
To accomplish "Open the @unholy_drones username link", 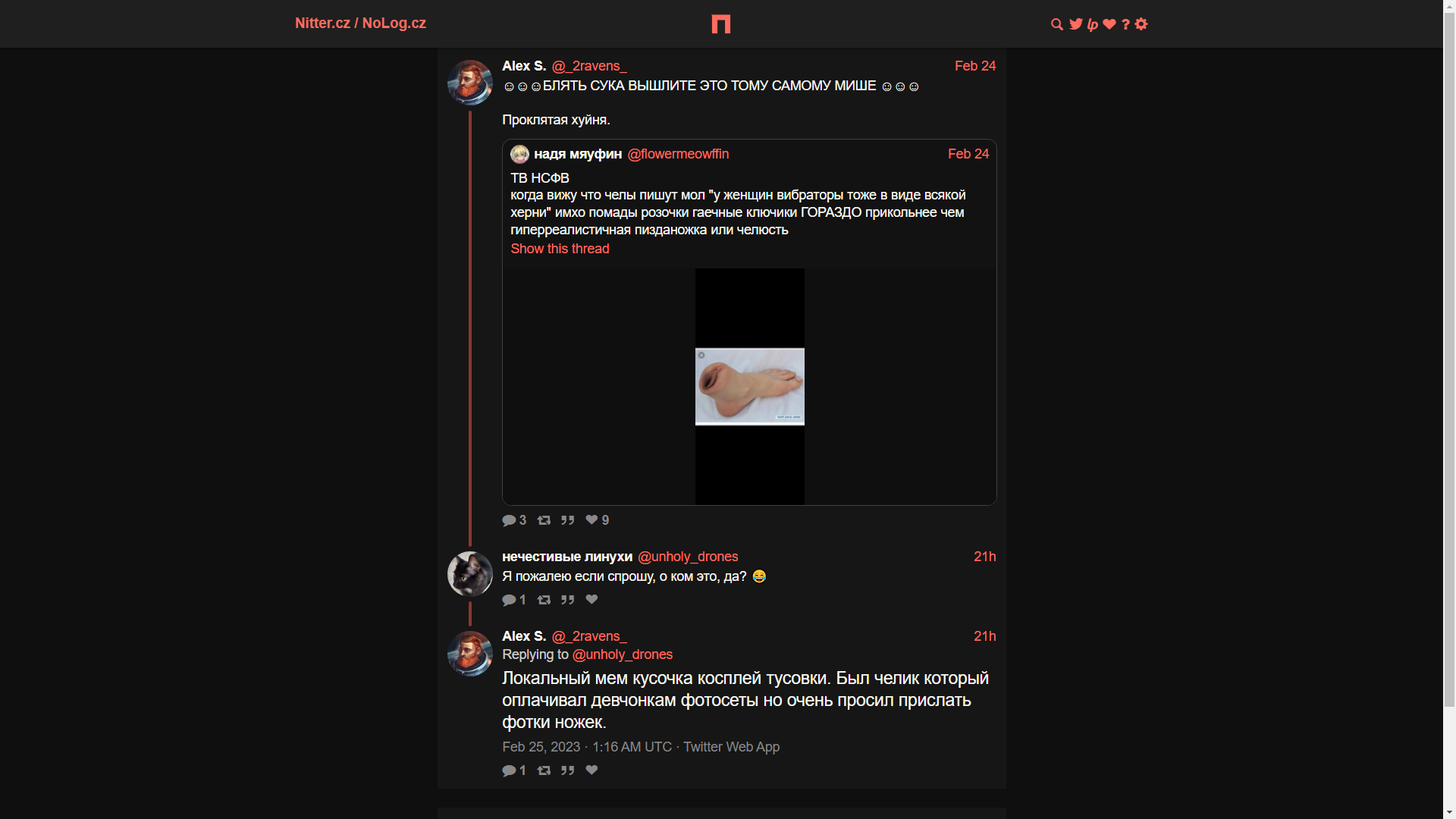I will coord(688,557).
